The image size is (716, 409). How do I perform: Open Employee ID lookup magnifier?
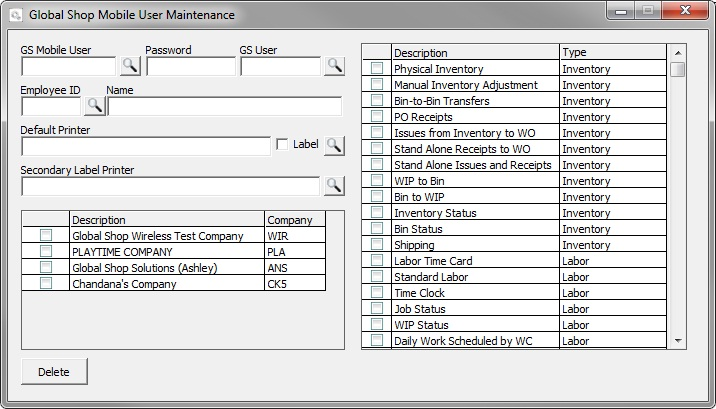click(95, 106)
